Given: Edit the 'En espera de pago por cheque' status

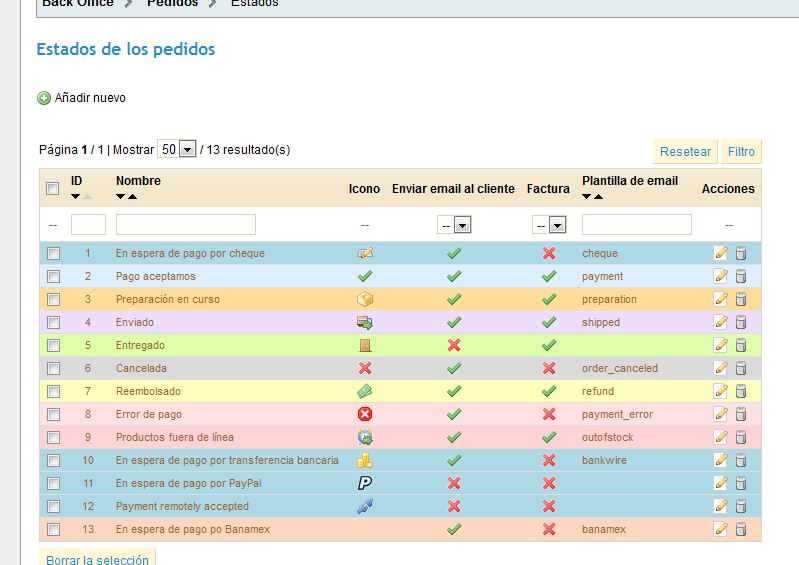Looking at the screenshot, I should click(x=721, y=253).
